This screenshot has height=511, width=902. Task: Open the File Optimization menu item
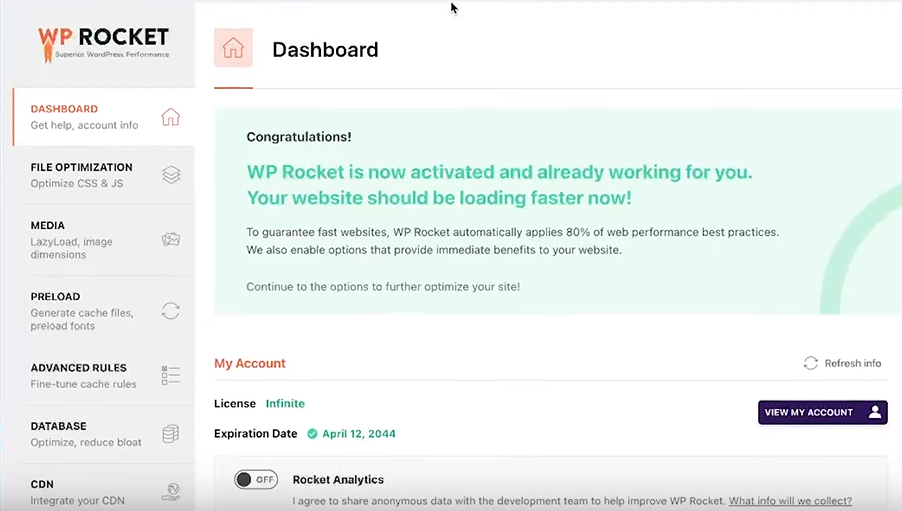coord(104,175)
